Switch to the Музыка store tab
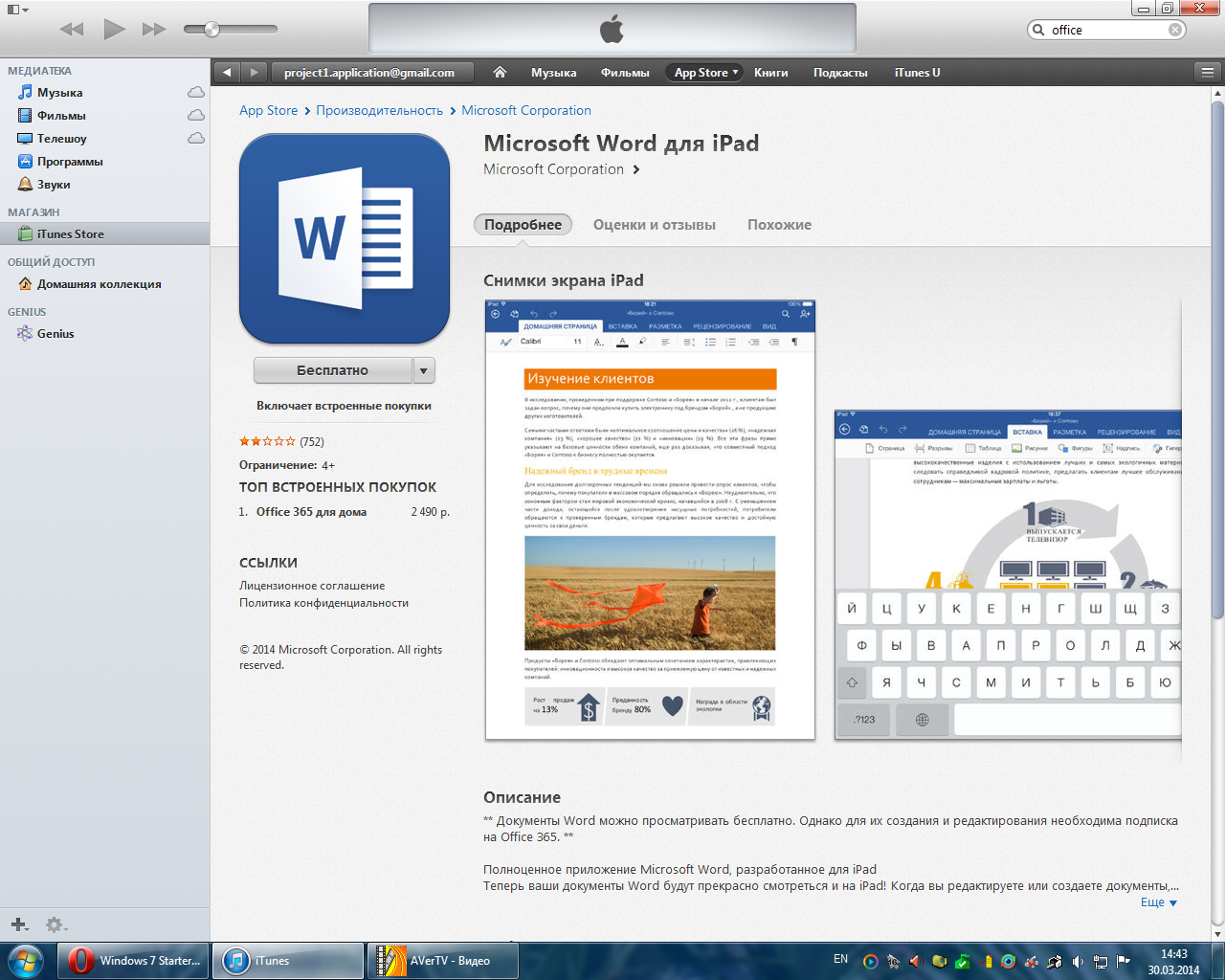The height and width of the screenshot is (980, 1225). click(554, 73)
